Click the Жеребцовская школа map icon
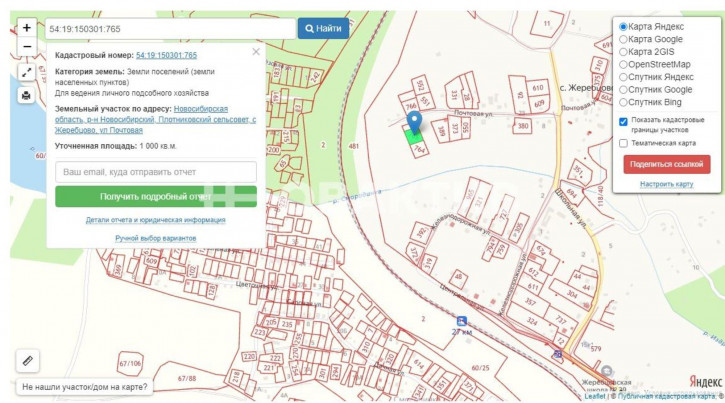The height and width of the screenshot is (403, 725). (607, 371)
